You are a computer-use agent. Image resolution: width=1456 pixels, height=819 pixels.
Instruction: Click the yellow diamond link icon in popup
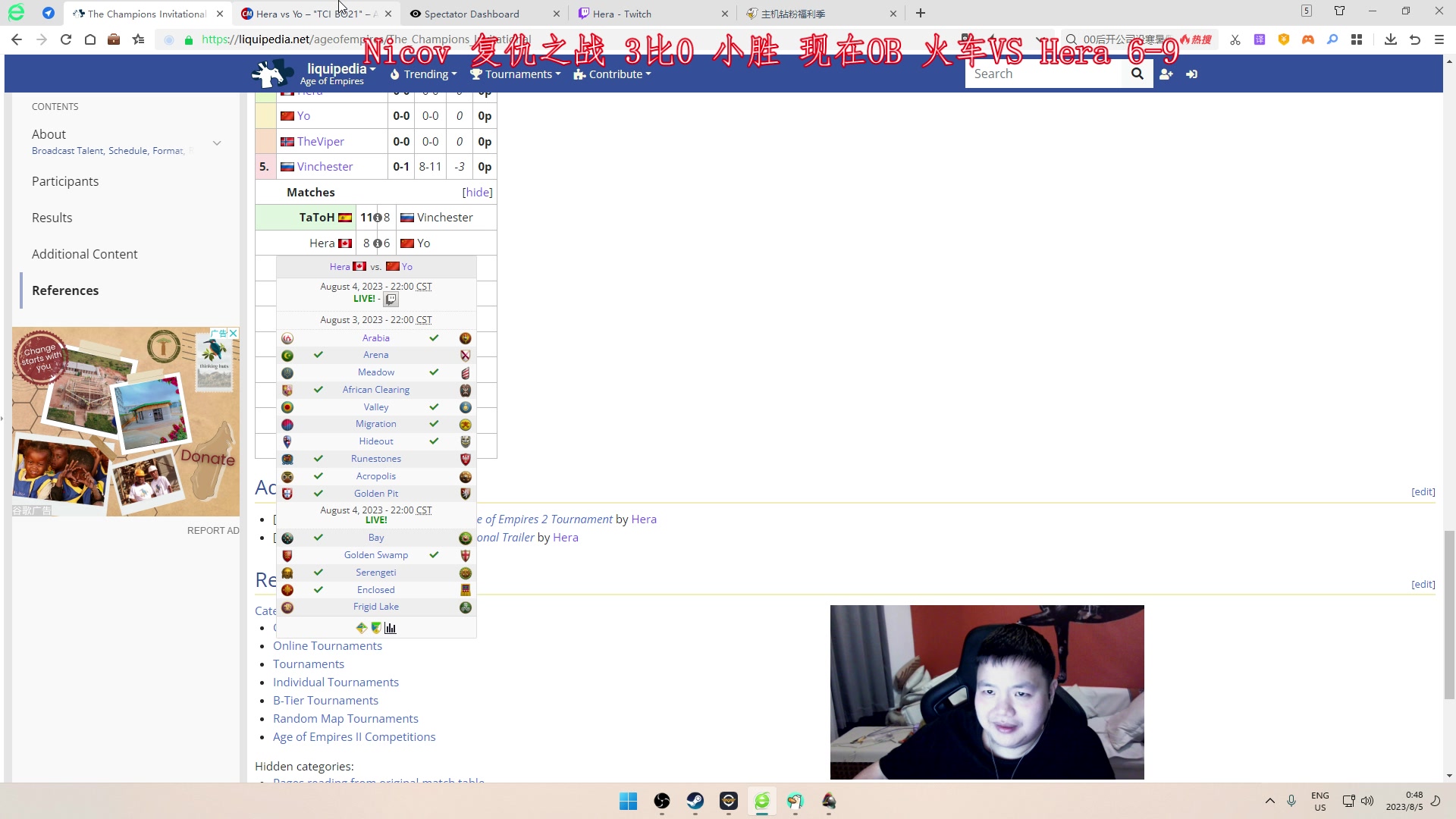click(x=362, y=628)
